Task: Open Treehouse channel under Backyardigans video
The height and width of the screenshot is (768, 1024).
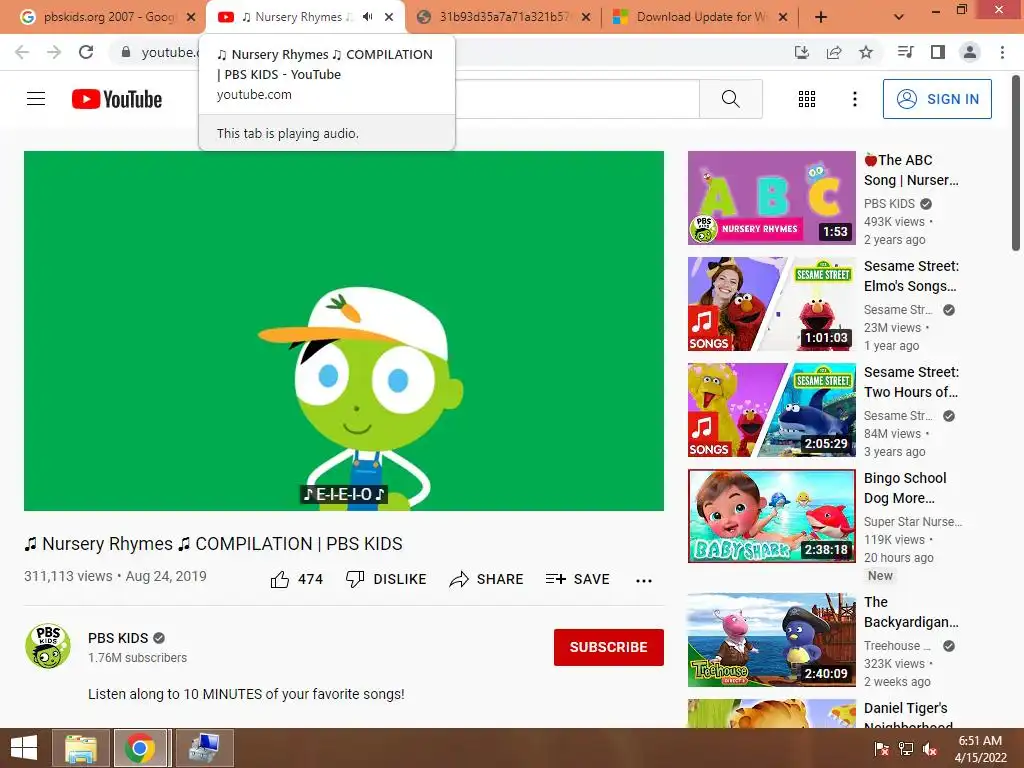Action: (897, 646)
